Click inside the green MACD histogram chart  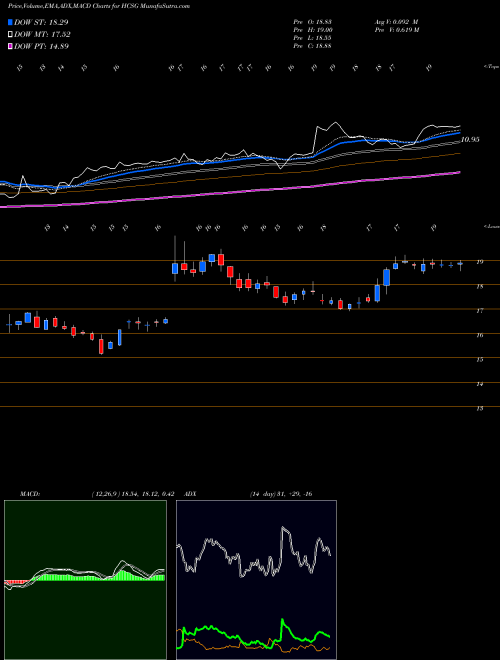coord(85,580)
